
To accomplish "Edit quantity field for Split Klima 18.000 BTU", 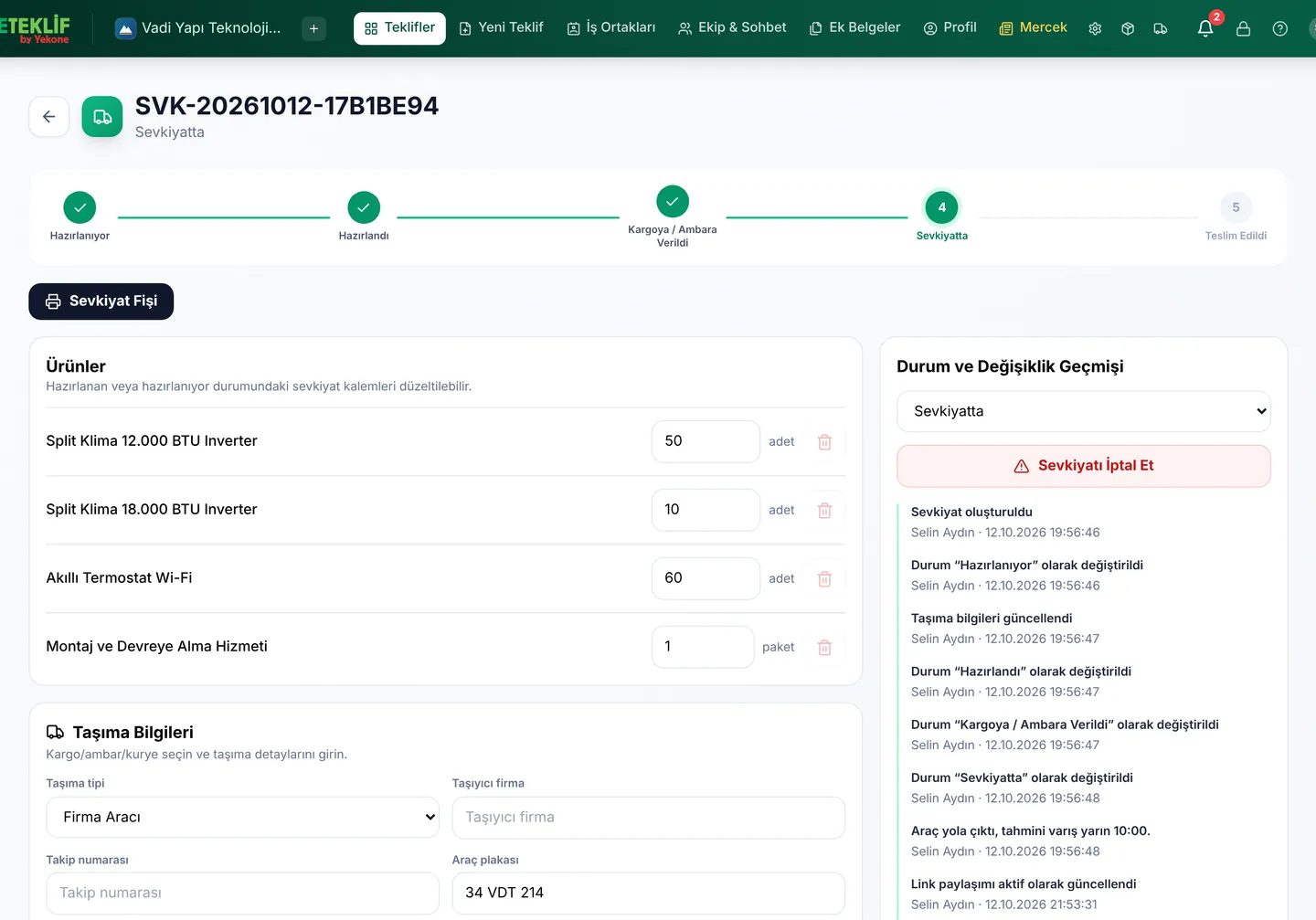I will coord(706,511).
